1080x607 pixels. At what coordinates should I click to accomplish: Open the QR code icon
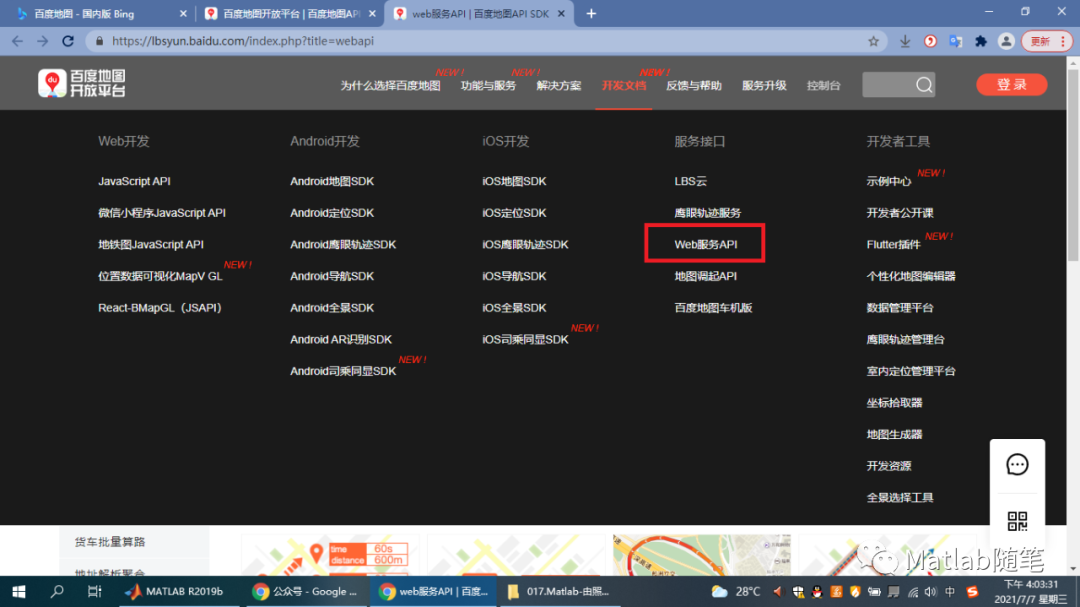coord(1017,521)
